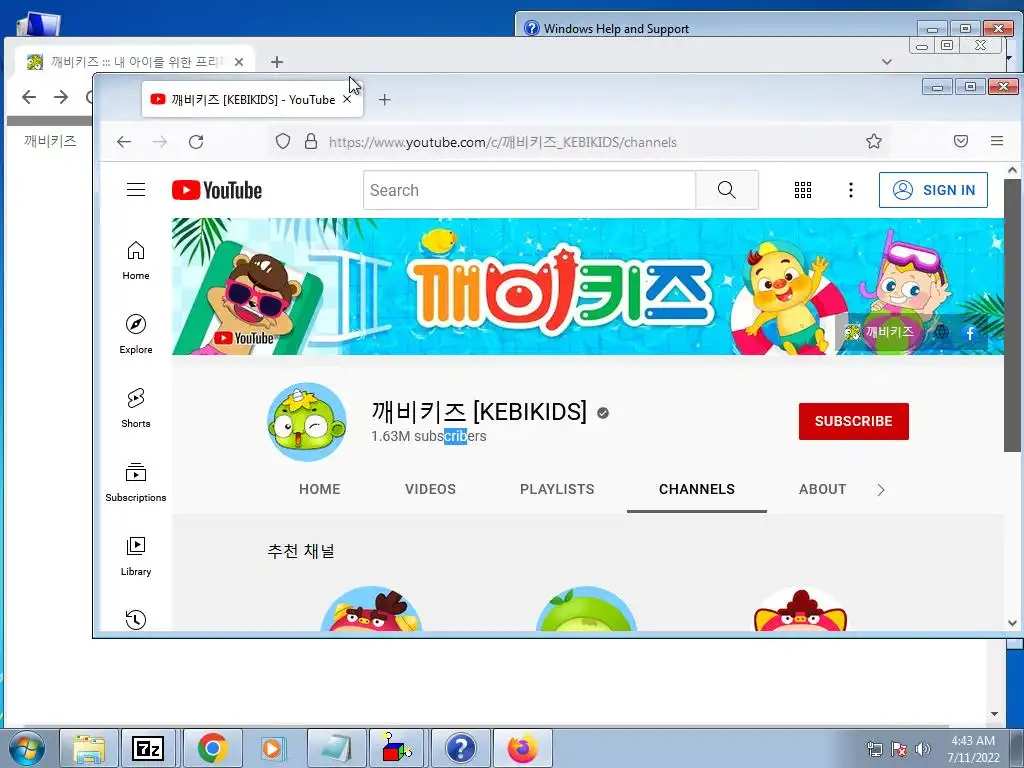Open red flower recommended channel avatar
The height and width of the screenshot is (768, 1024).
800,609
